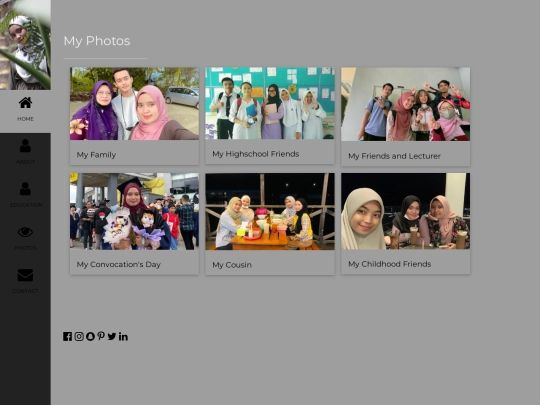Open the LinkedIn social icon

pos(123,336)
